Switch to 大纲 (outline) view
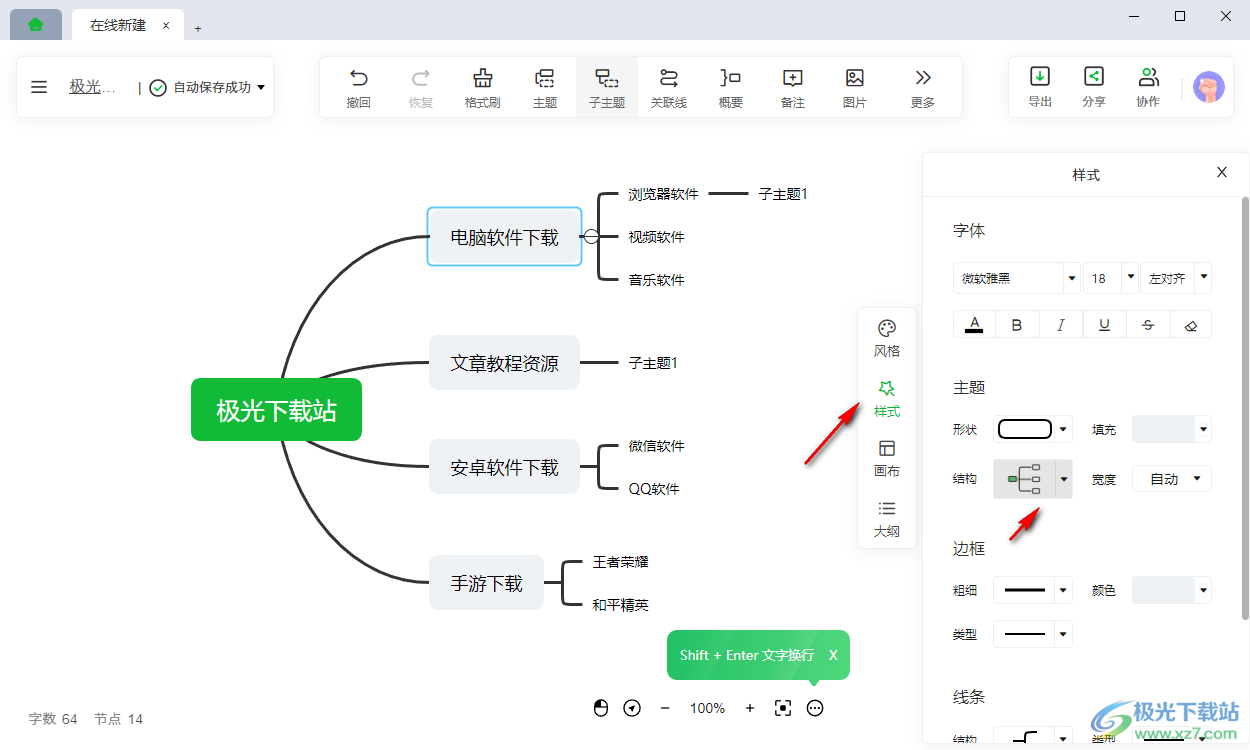 tap(887, 518)
